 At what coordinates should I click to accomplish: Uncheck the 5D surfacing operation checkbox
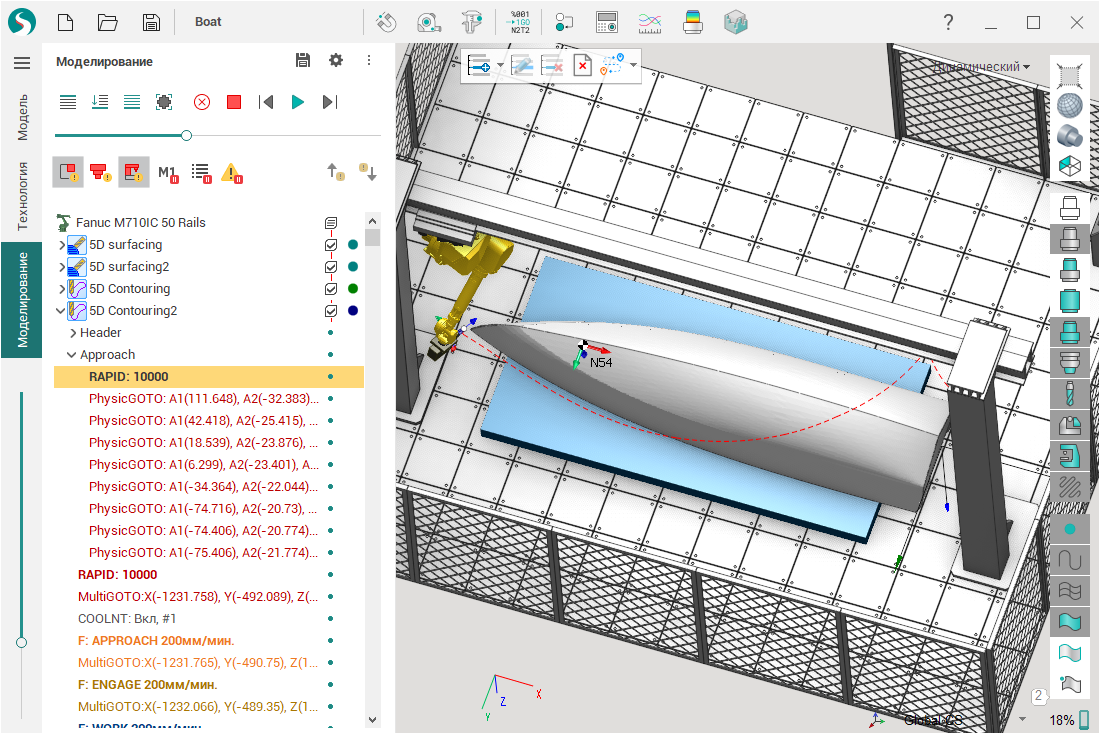click(331, 245)
